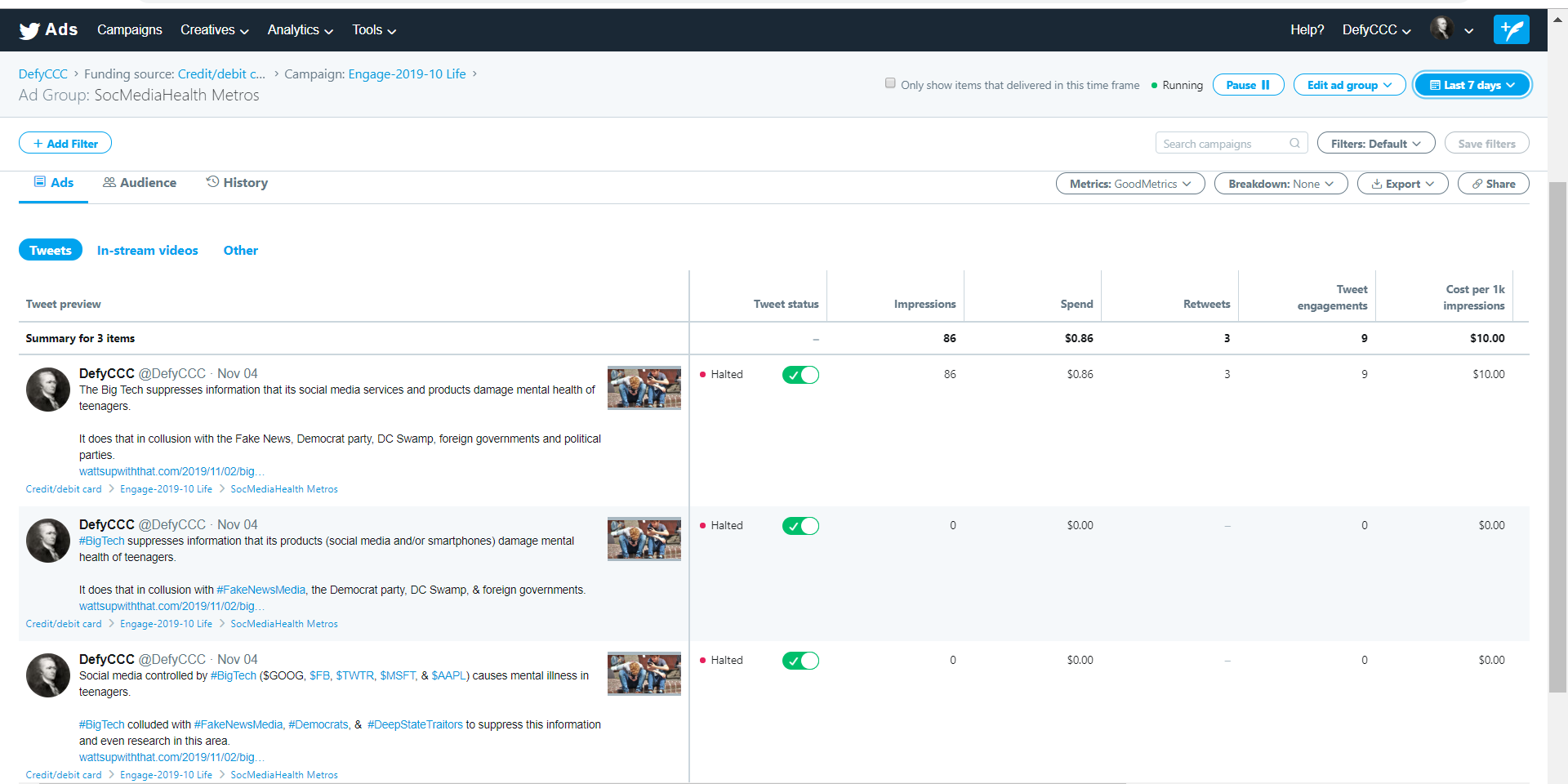Open the account profile avatar menu
This screenshot has width=1568, height=784.
[x=1451, y=29]
